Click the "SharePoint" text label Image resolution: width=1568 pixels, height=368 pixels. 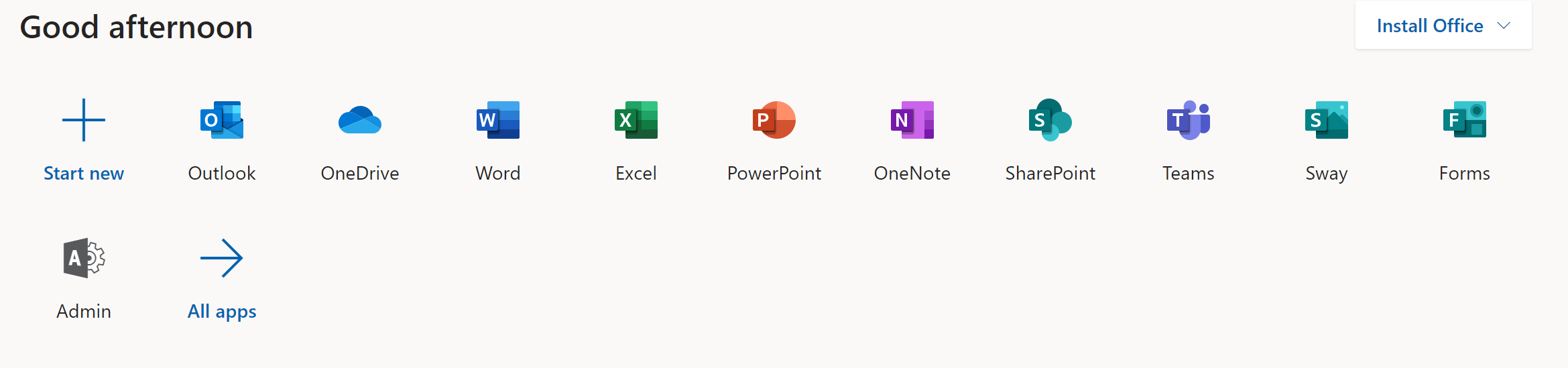pyautogui.click(x=1050, y=174)
